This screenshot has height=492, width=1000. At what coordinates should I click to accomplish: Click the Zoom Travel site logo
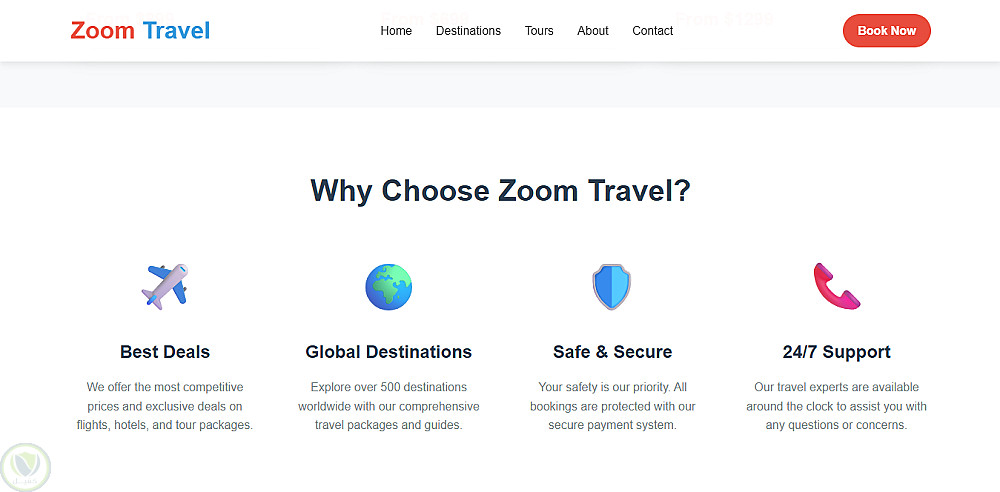coord(140,31)
